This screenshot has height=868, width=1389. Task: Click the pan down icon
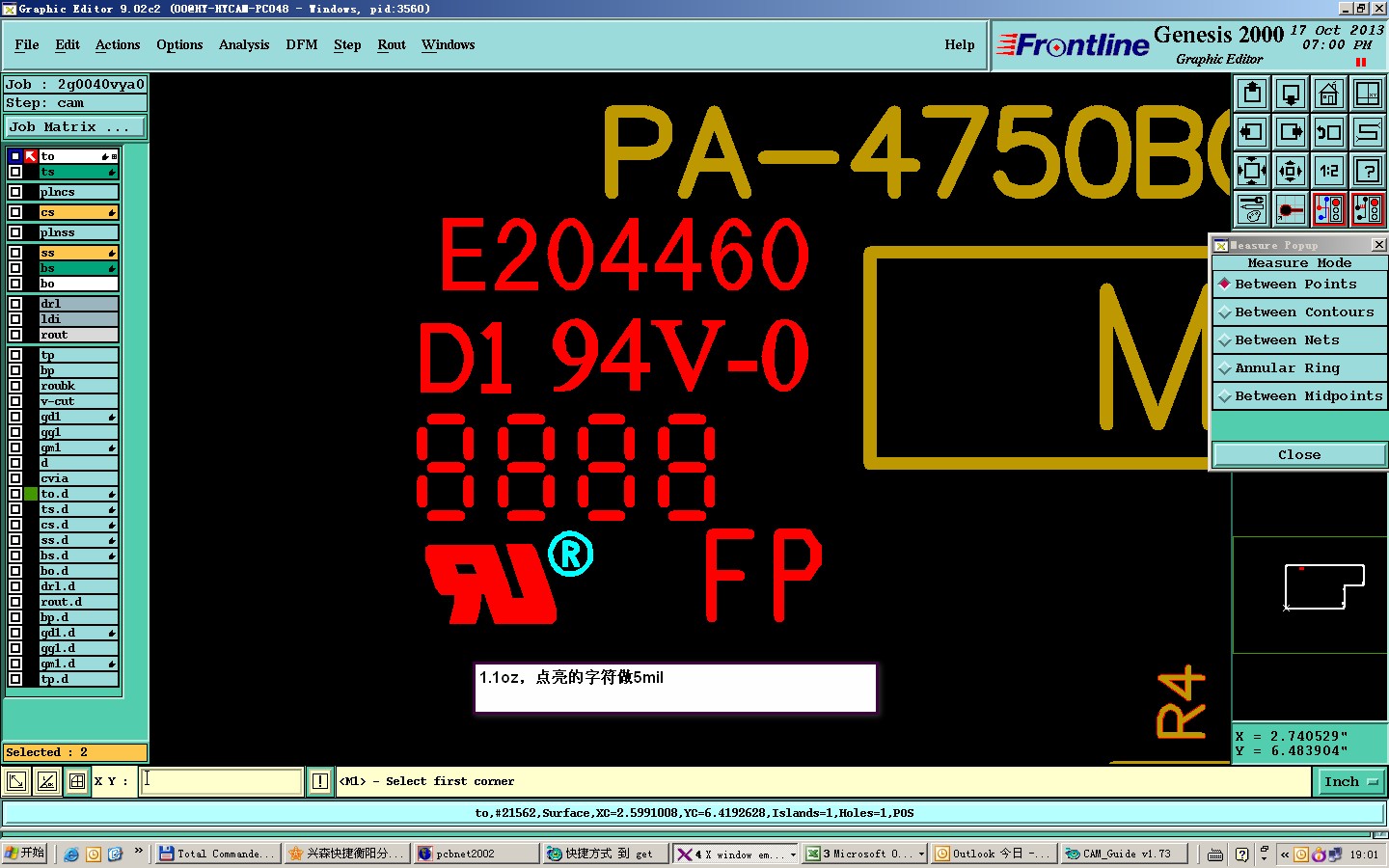1291,94
